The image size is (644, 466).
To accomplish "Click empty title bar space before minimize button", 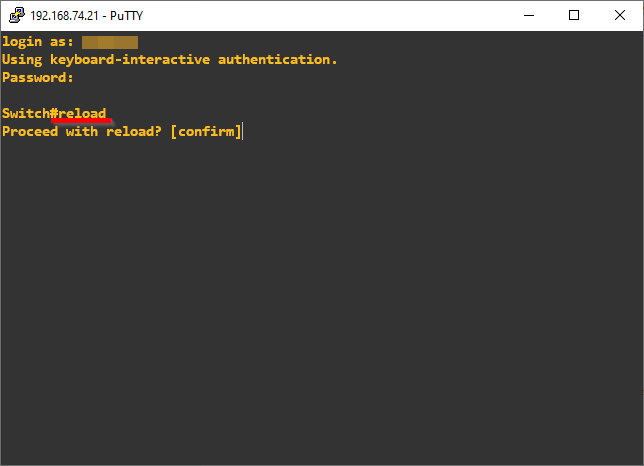I will tap(330, 15).
